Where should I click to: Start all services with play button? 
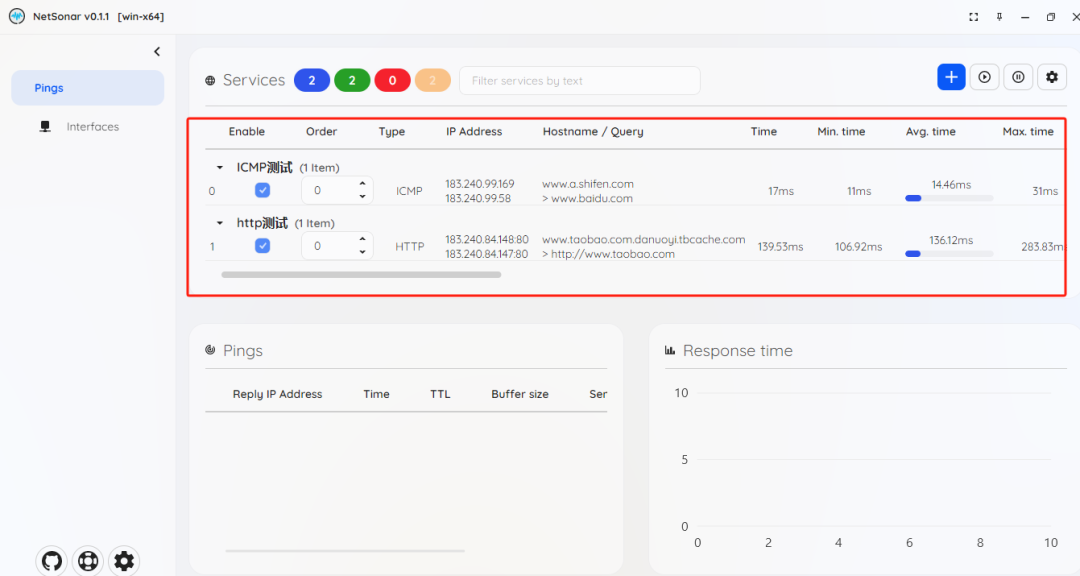coord(984,77)
